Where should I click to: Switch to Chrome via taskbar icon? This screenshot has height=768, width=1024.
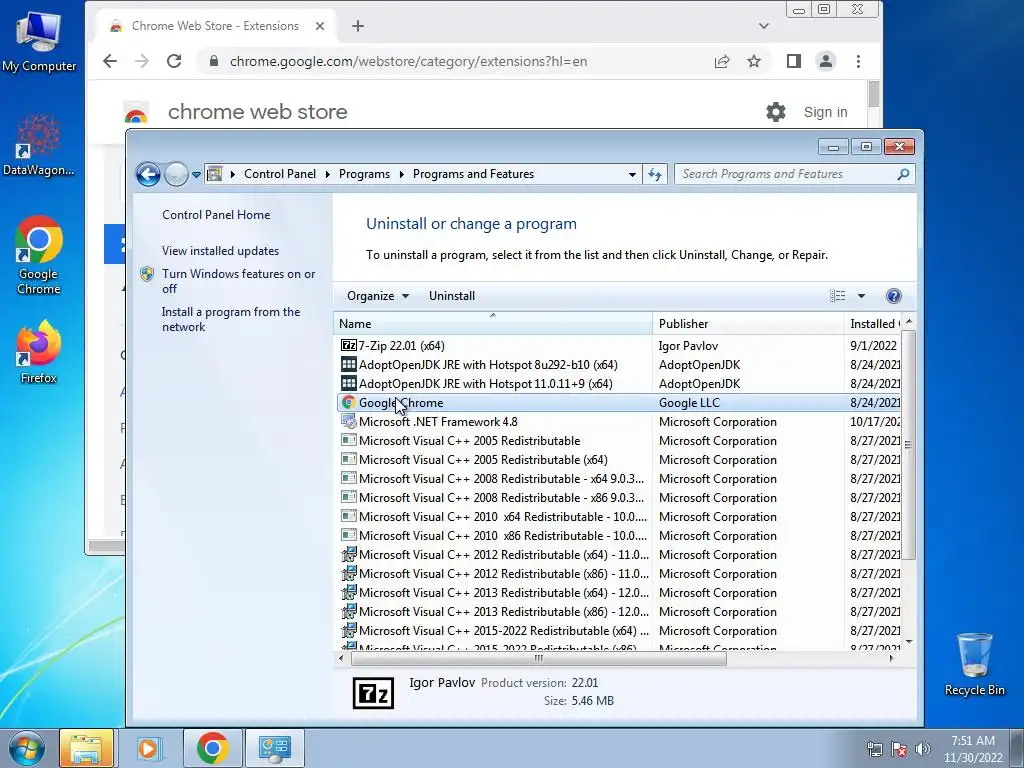click(212, 748)
